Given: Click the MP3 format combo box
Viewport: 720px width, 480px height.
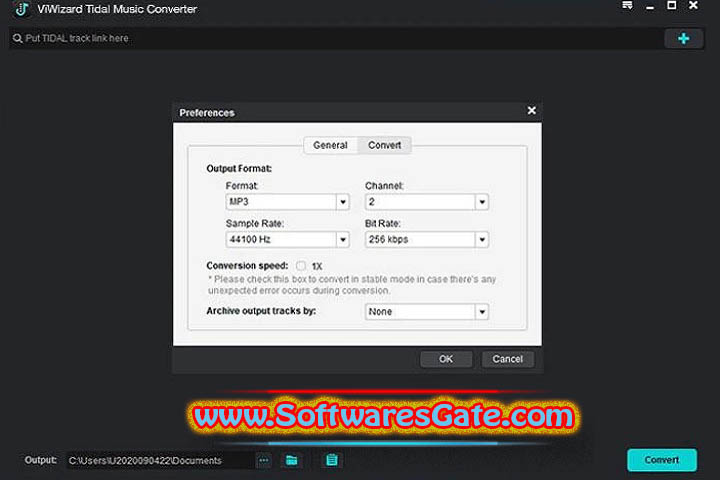Looking at the screenshot, I should point(287,202).
